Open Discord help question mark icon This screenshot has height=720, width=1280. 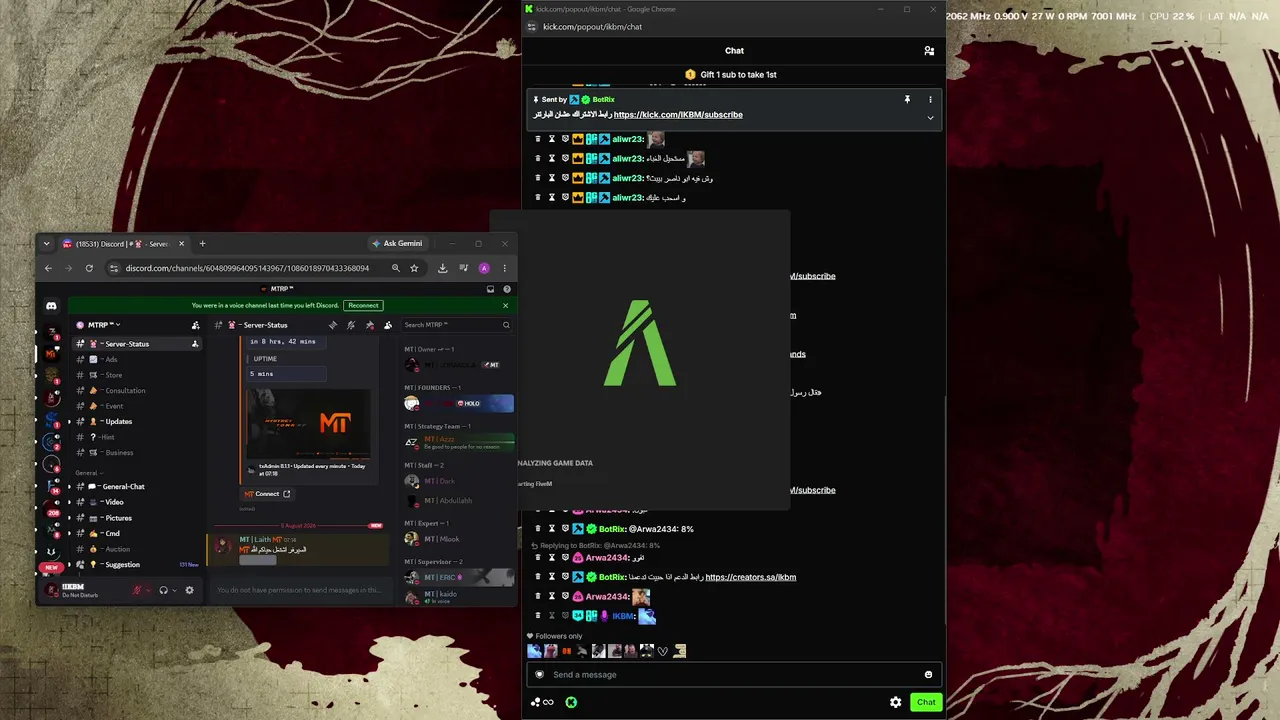[x=507, y=289]
